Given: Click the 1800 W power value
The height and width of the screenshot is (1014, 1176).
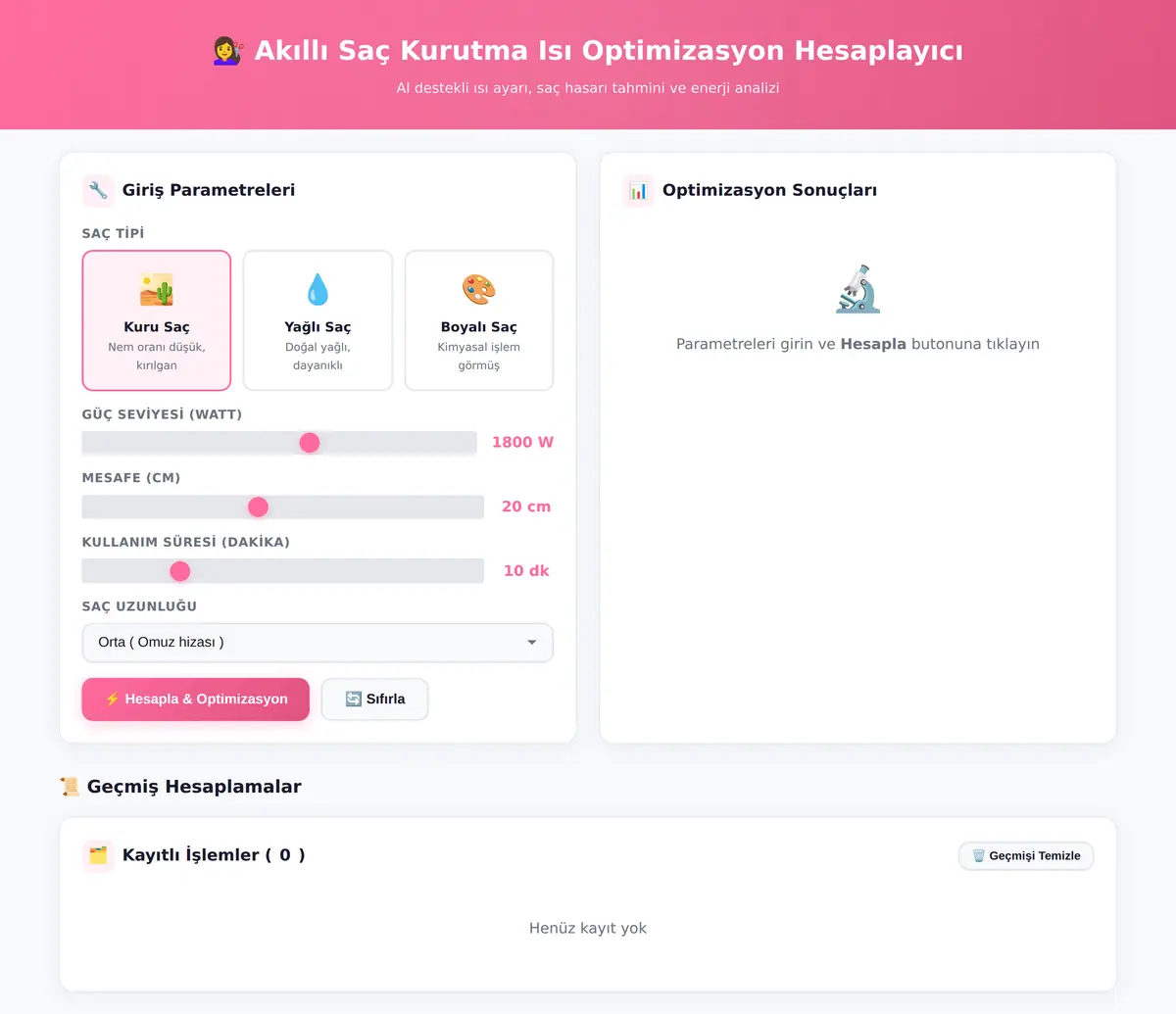Looking at the screenshot, I should click(522, 443).
